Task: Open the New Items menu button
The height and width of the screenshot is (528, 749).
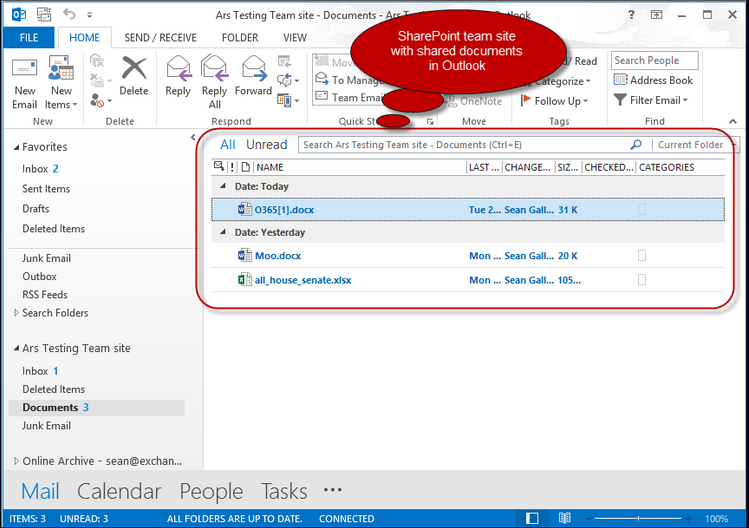Action: tap(61, 83)
